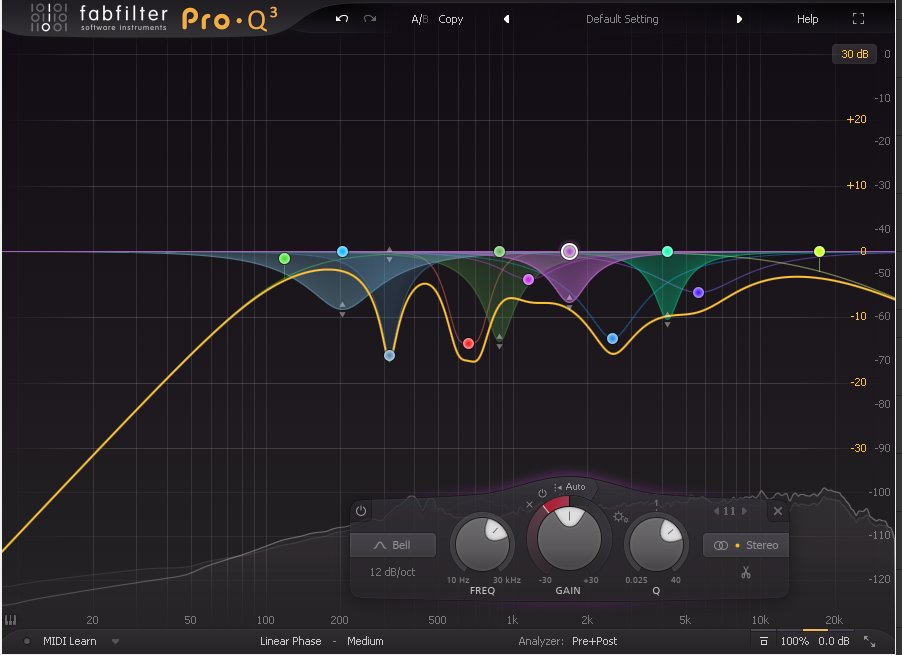
Task: Change the 12 dB/oct slope setting
Action: click(x=392, y=572)
